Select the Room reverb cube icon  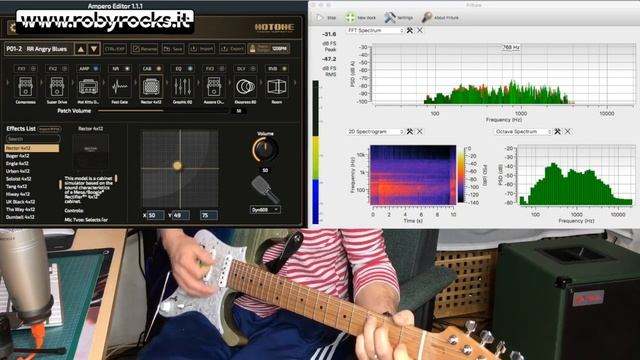(x=276, y=87)
